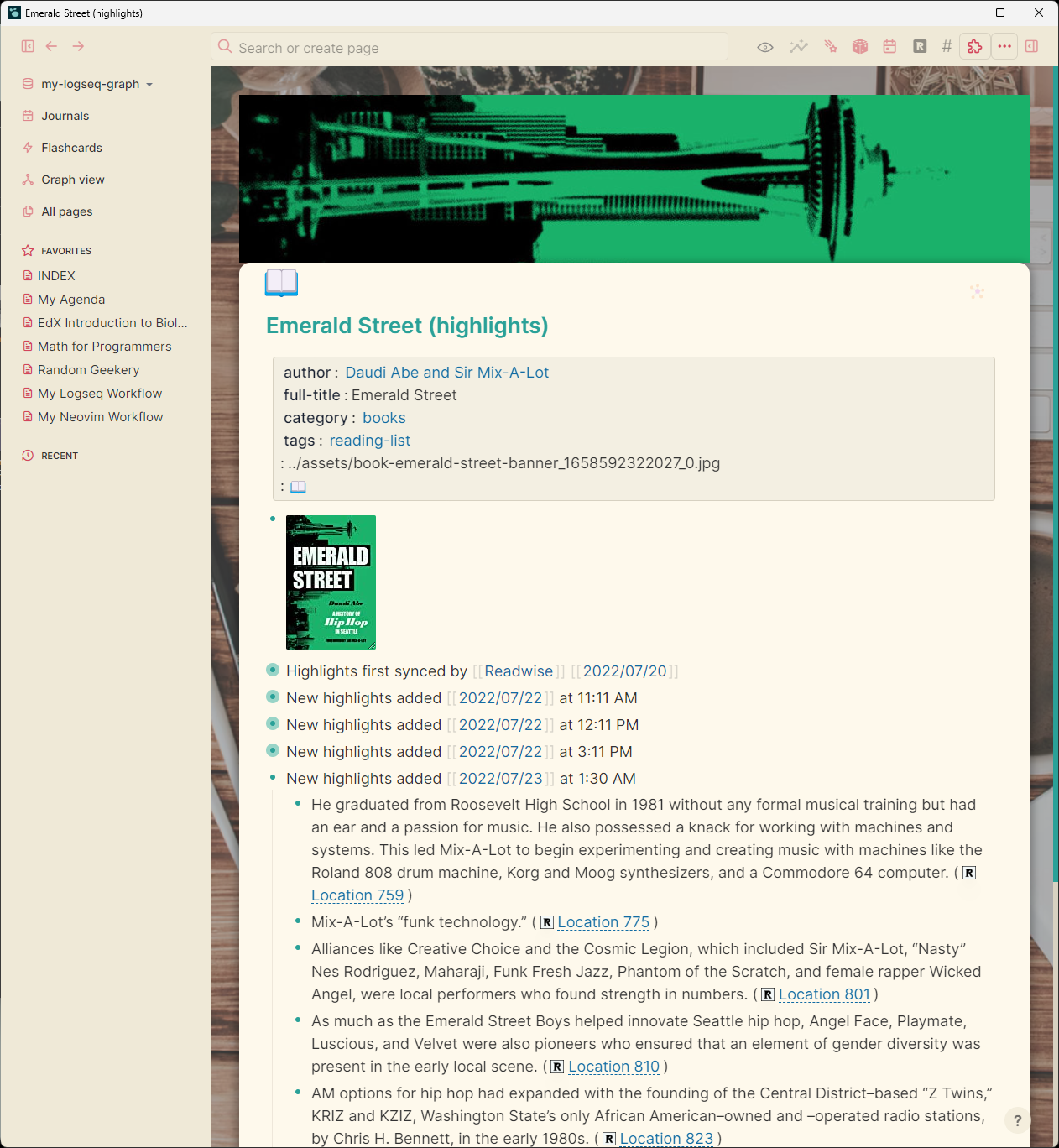
Task: Click the Emerald Street (highlights) page title
Action: click(407, 326)
